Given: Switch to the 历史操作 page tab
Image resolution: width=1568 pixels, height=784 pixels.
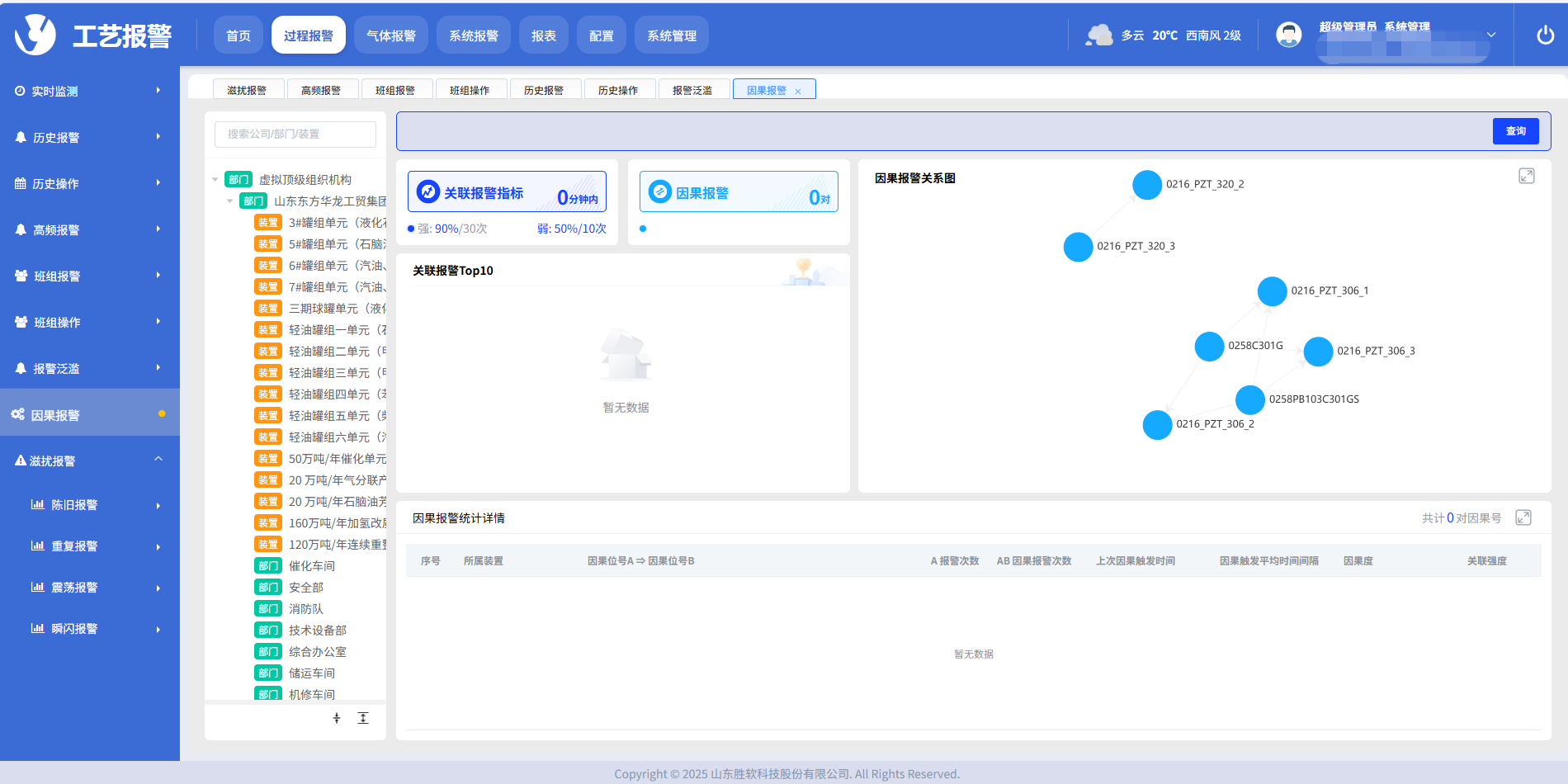Looking at the screenshot, I should 620,89.
